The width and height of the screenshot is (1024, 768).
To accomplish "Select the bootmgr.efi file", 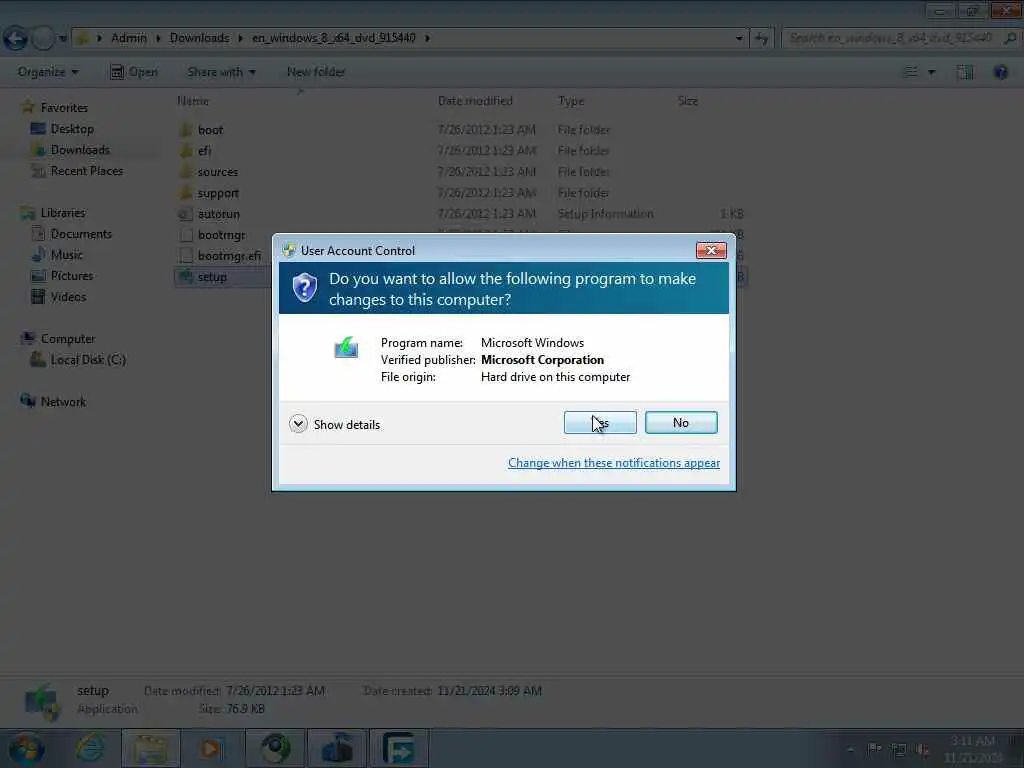I will [x=229, y=256].
